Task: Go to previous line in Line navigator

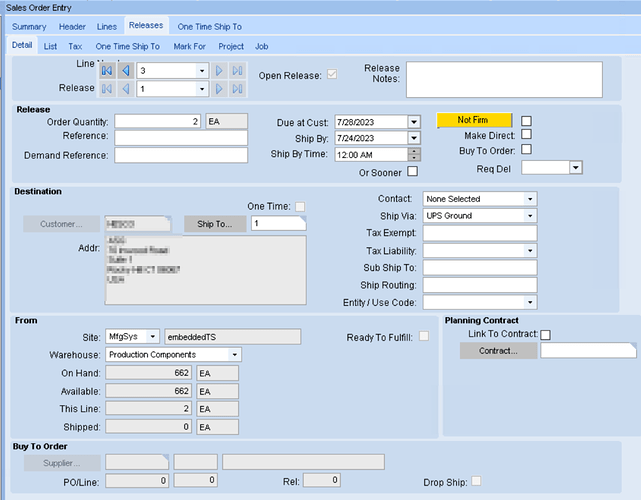Action: 126,71
